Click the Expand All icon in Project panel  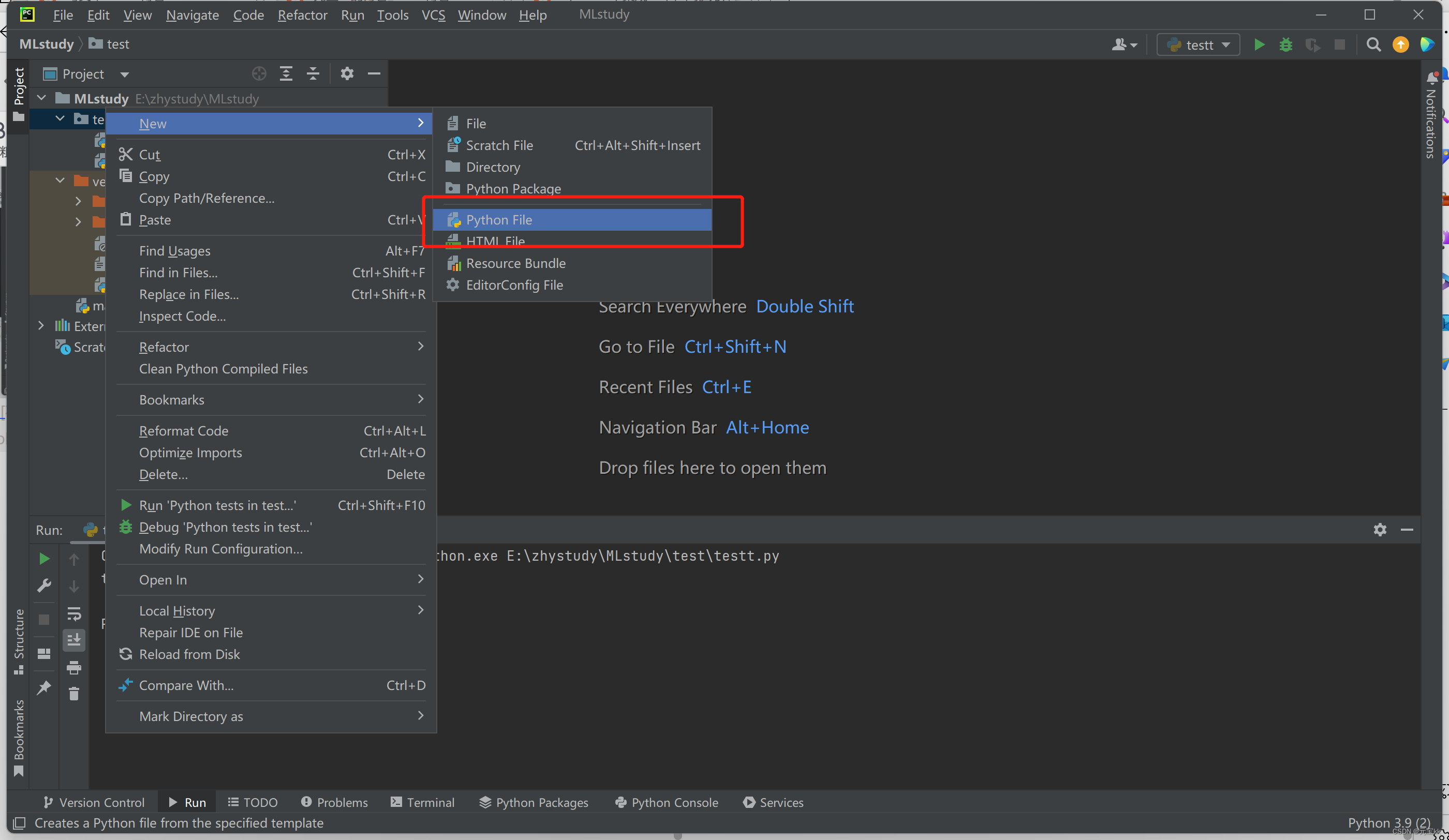[x=286, y=73]
